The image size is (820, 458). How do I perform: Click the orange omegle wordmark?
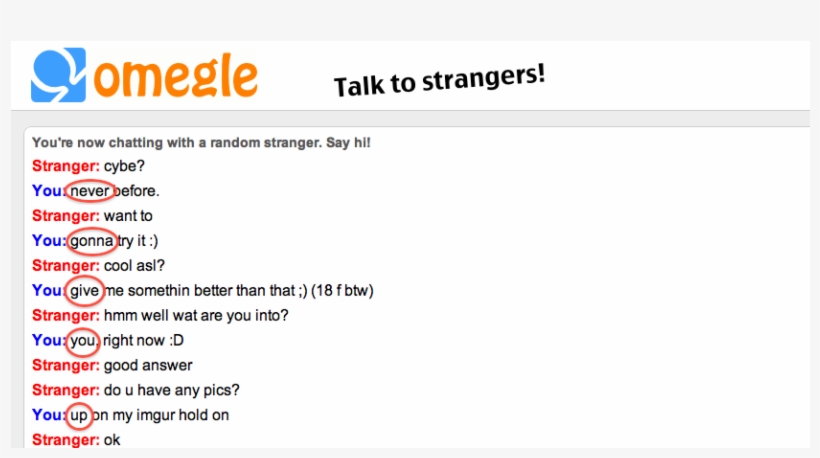(180, 77)
